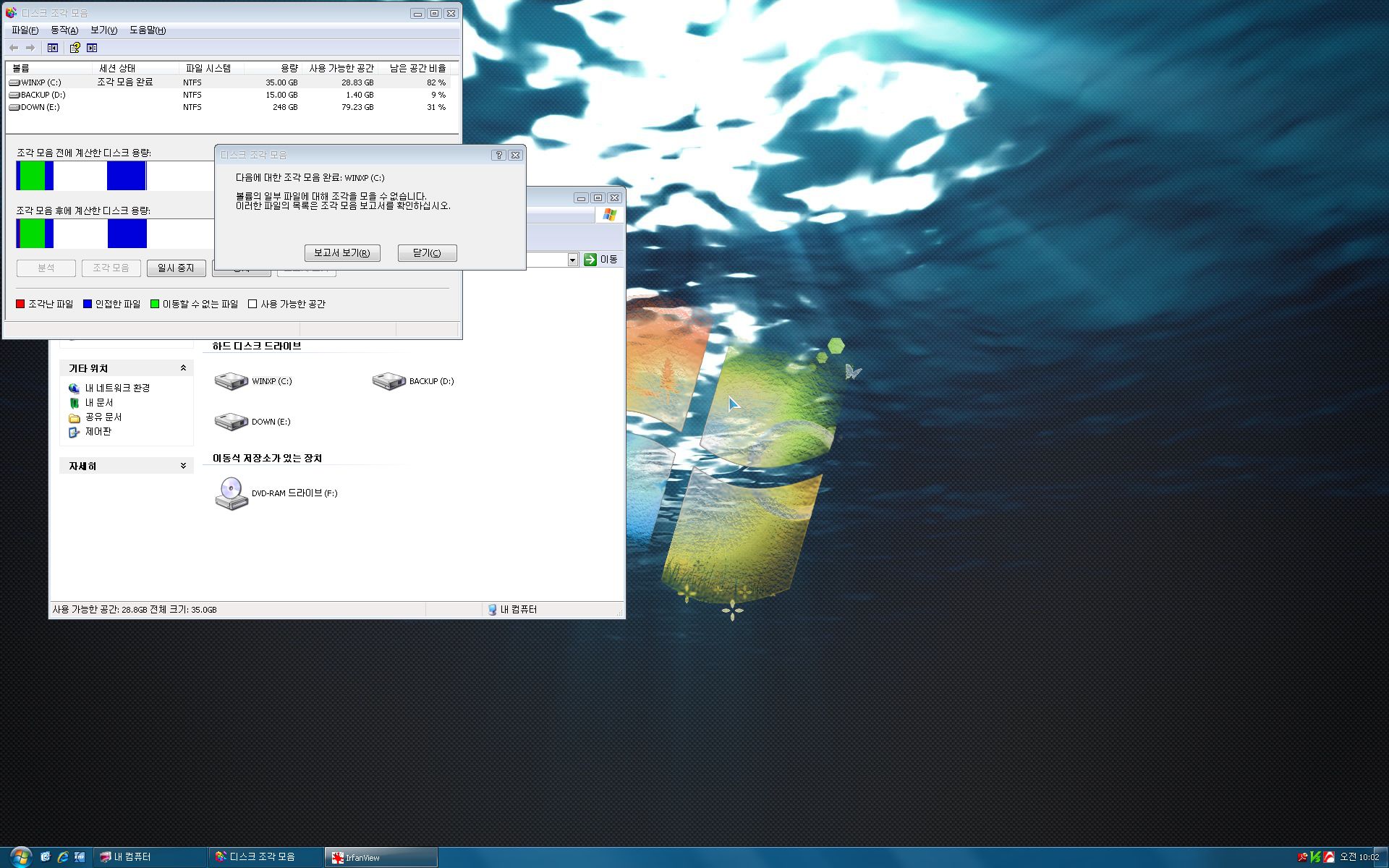Open Shared Documents (공유 문서) in the sidebar
Image resolution: width=1389 pixels, height=868 pixels.
click(x=95, y=417)
